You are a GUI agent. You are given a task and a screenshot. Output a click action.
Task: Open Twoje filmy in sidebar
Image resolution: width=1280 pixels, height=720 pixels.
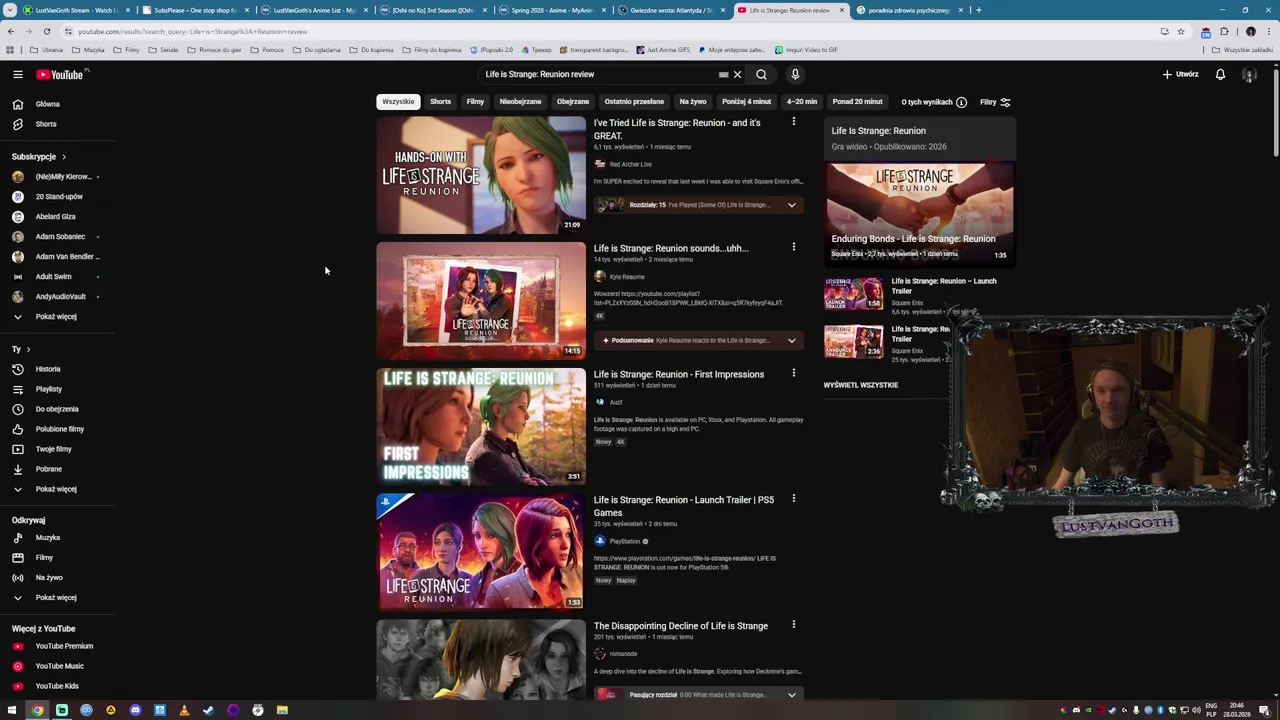[x=57, y=449]
